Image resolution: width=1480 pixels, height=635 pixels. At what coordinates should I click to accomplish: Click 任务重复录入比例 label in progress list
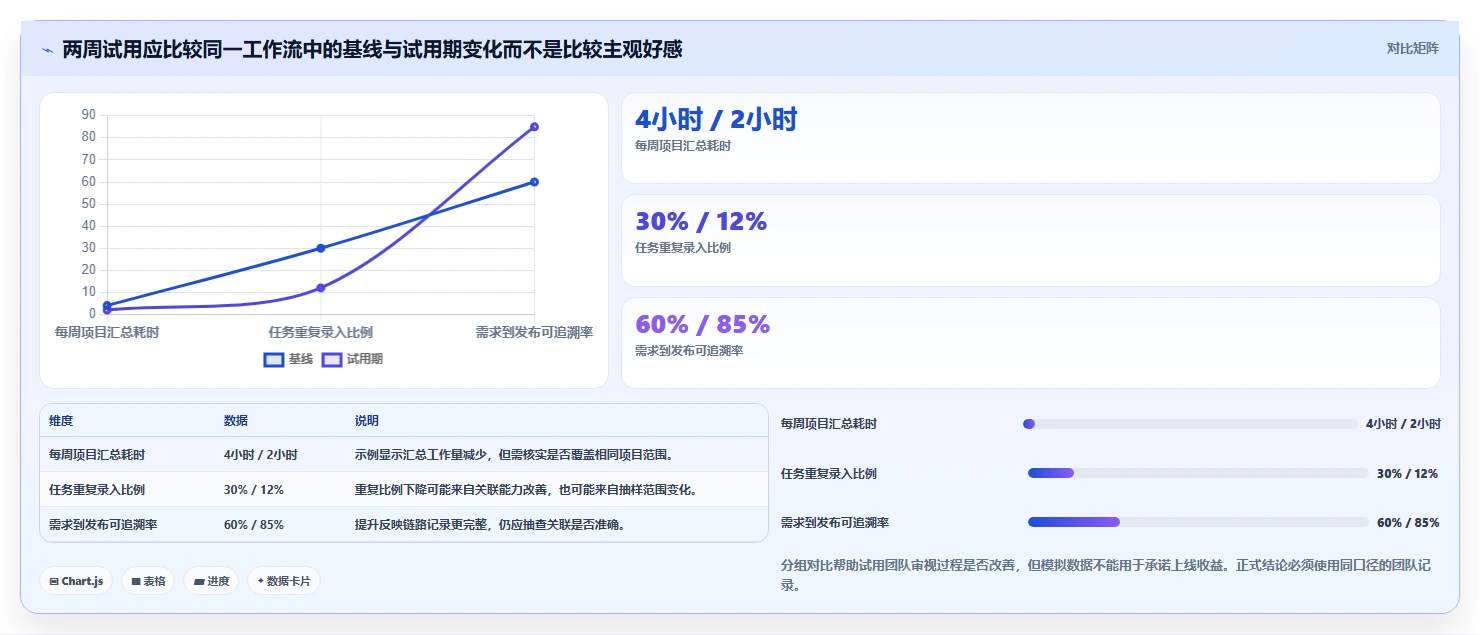(829, 474)
